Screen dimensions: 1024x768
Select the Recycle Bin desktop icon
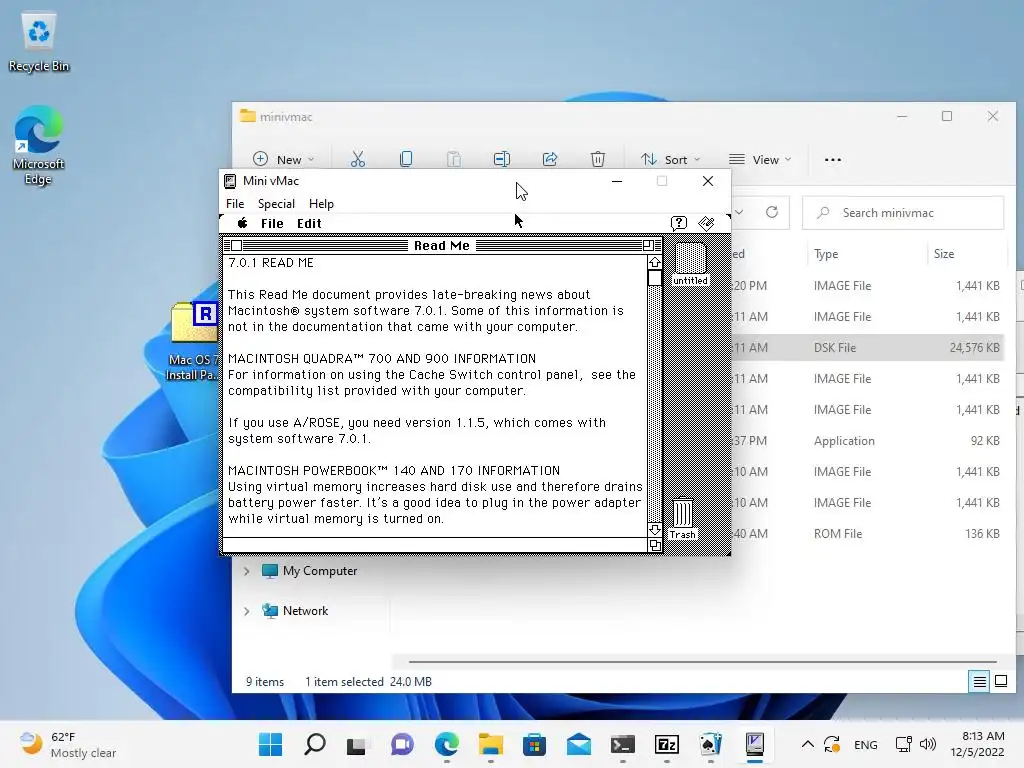[x=39, y=42]
